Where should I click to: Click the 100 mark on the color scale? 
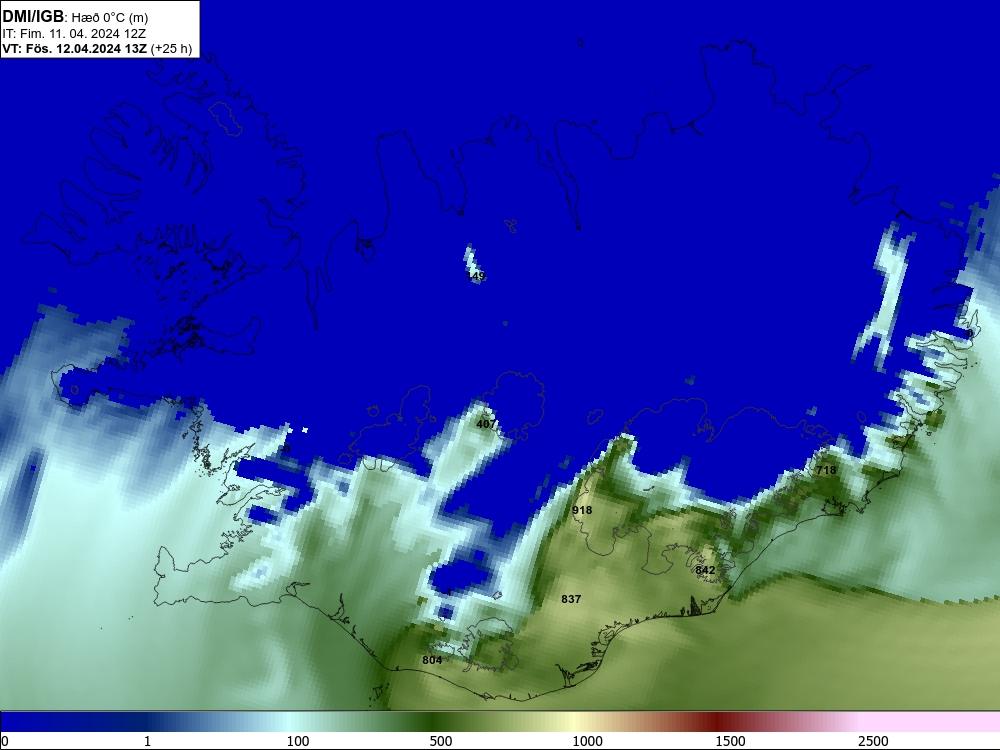tap(298, 741)
